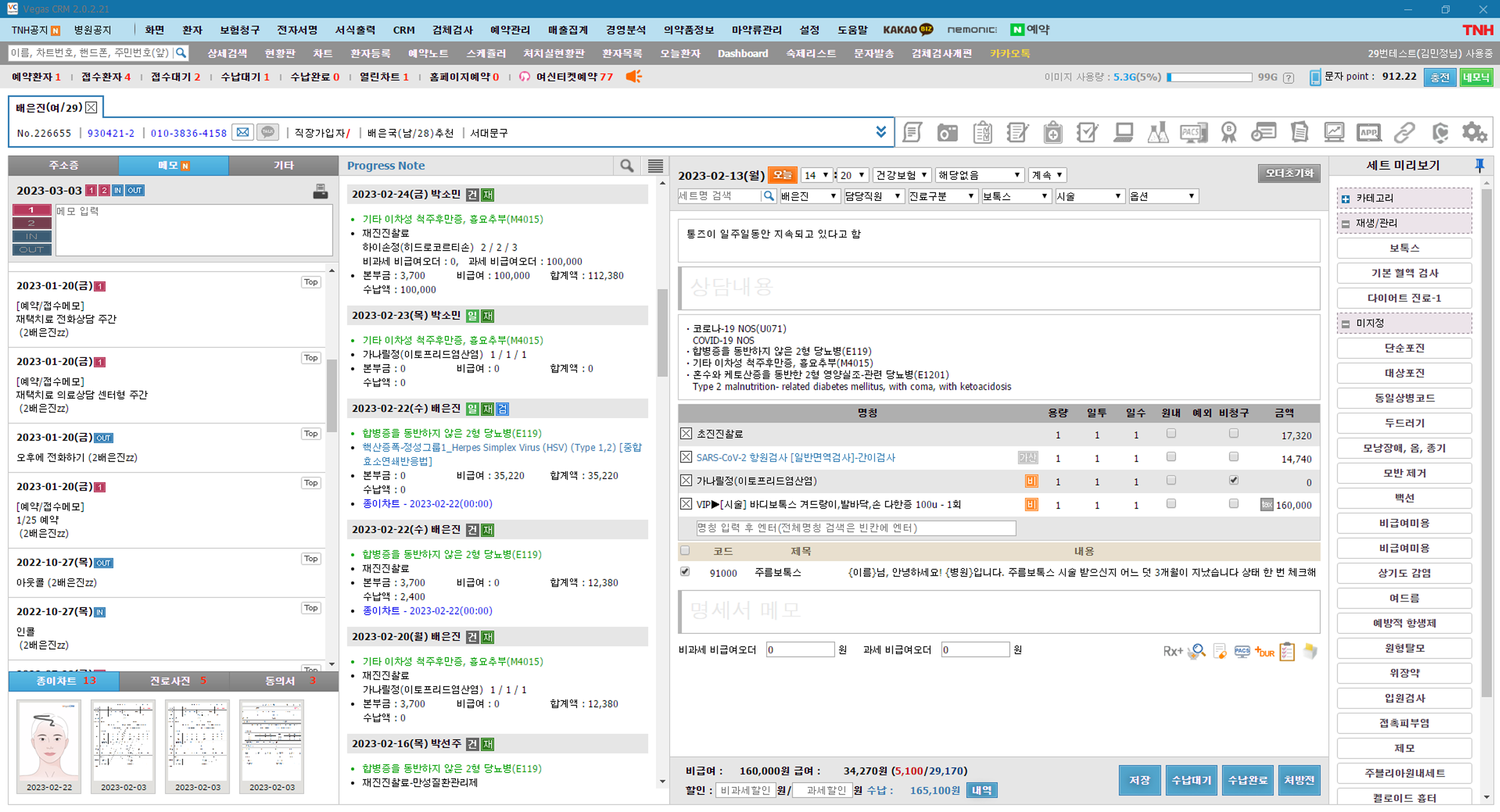Click the gray PACS monitor toolbar icon

(x=1193, y=133)
